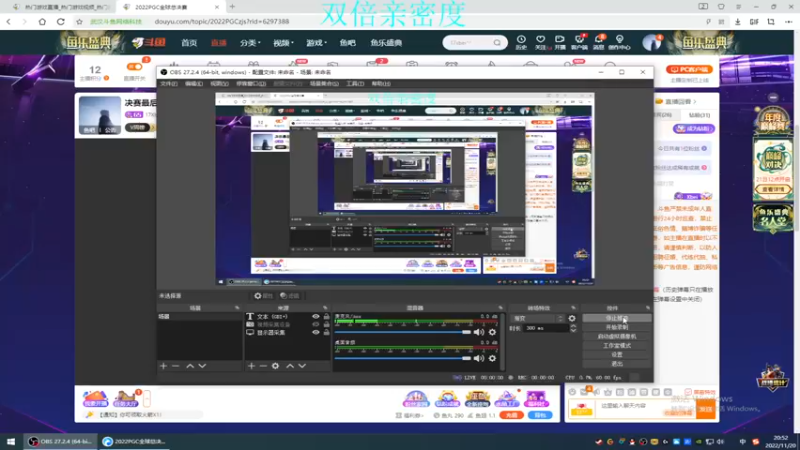Click the exit button in OBS controls
800x450 pixels.
tap(617, 364)
